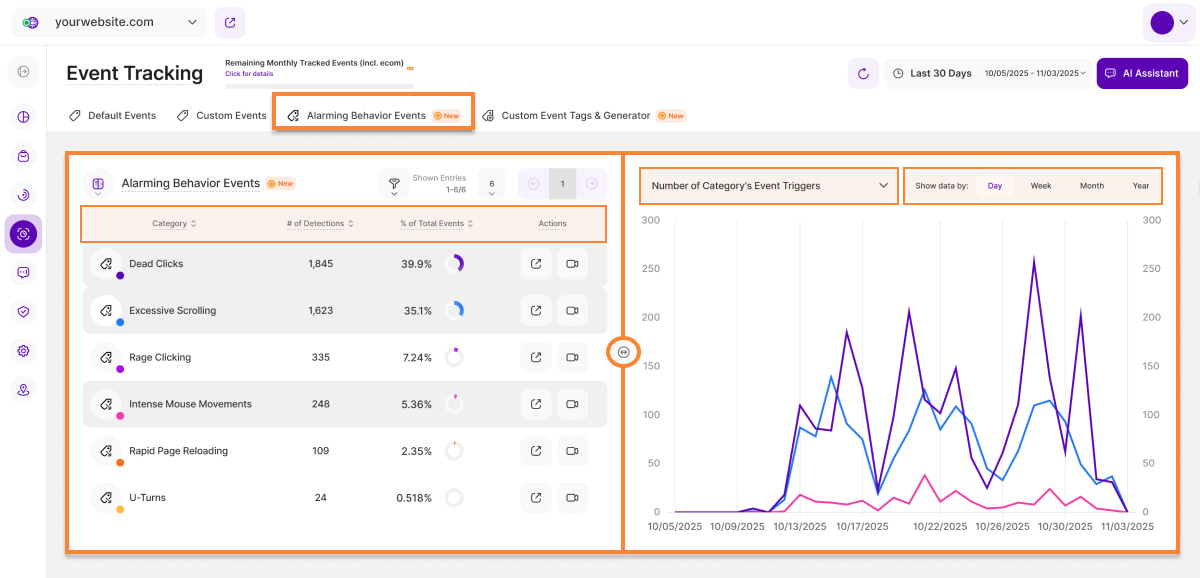The width and height of the screenshot is (1200, 578).
Task: Click the Dead Clicks percentage donut
Action: click(x=454, y=264)
